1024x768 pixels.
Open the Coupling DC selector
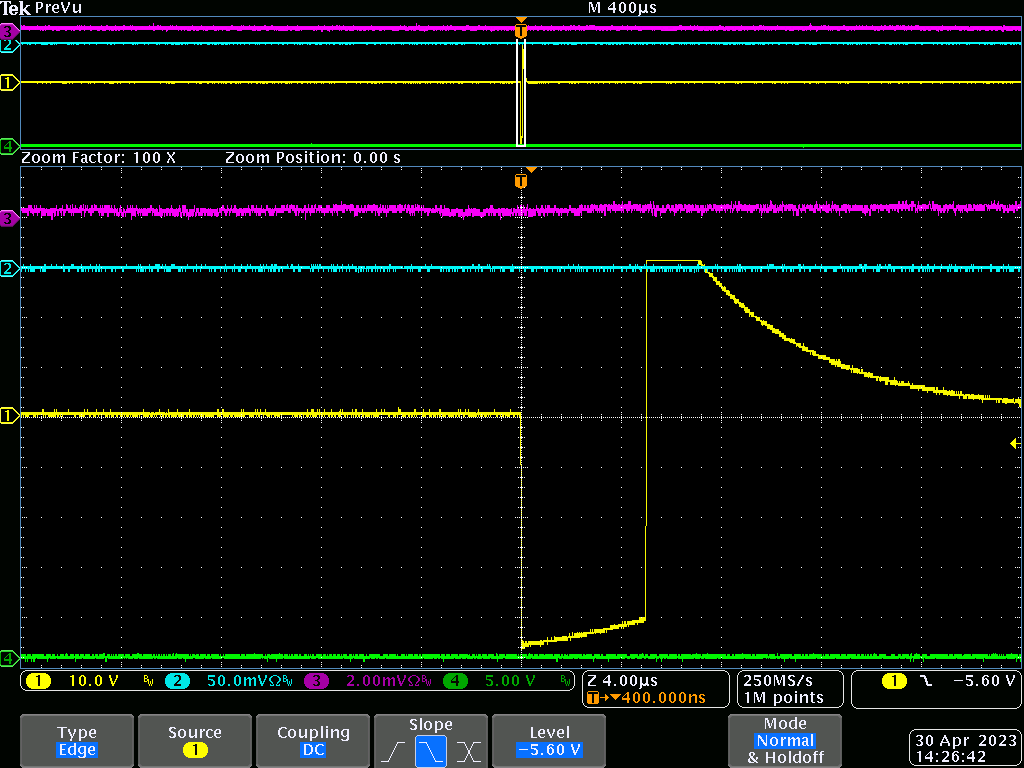[313, 741]
